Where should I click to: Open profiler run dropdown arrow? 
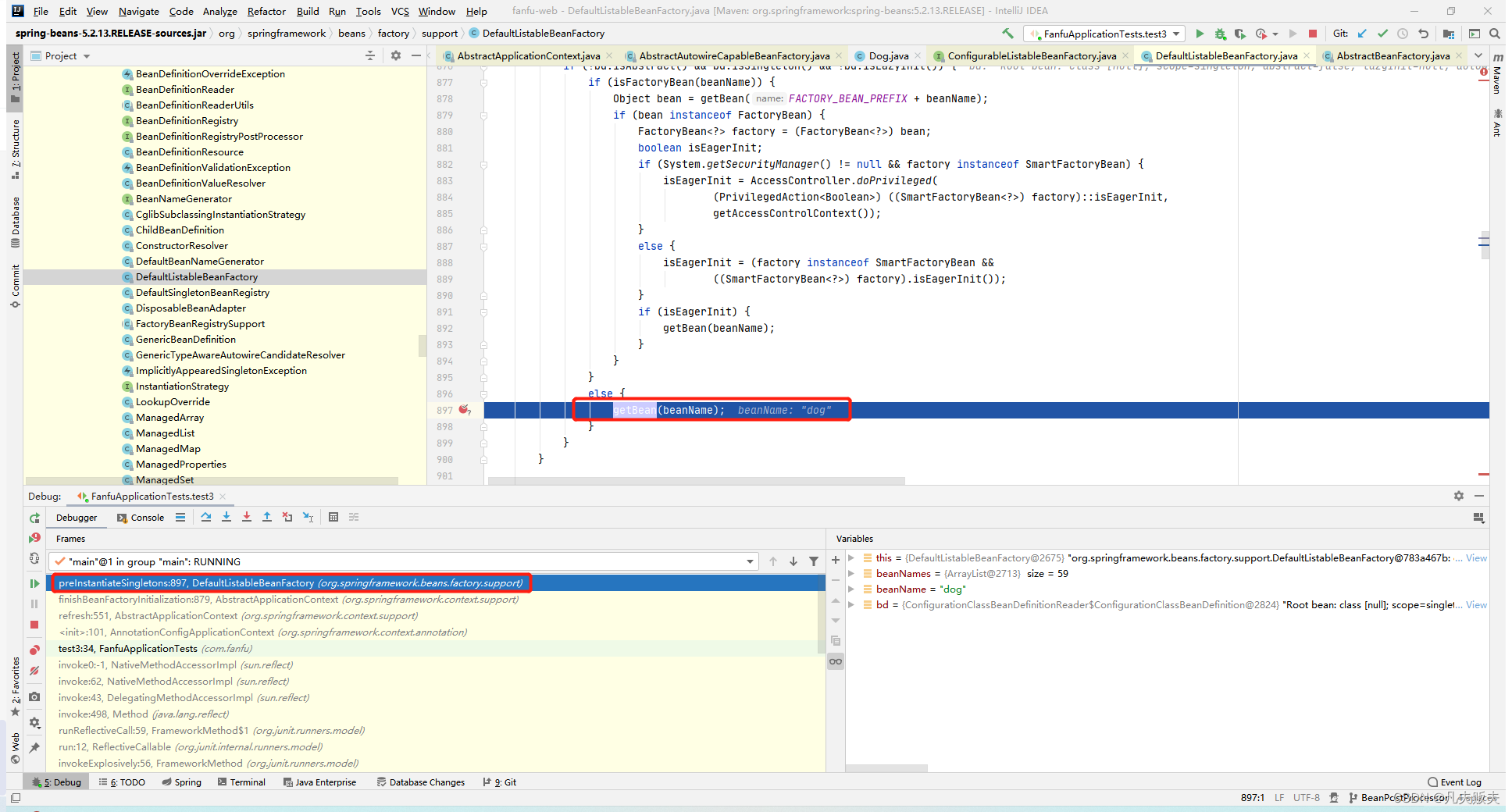click(x=1275, y=34)
